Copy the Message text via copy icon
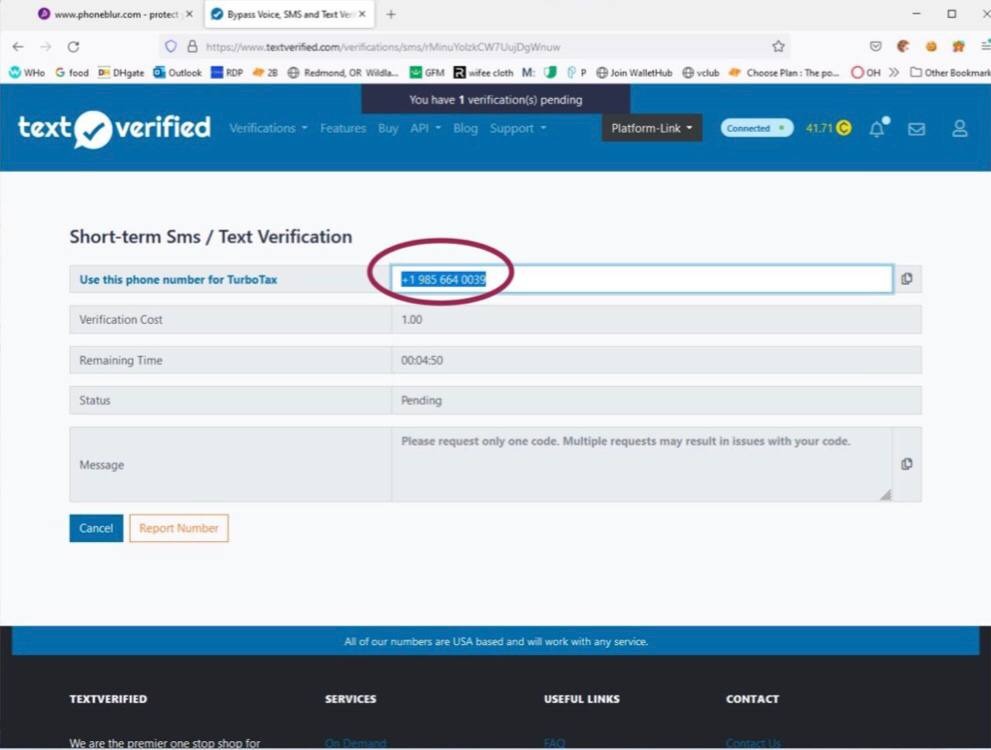 point(907,464)
